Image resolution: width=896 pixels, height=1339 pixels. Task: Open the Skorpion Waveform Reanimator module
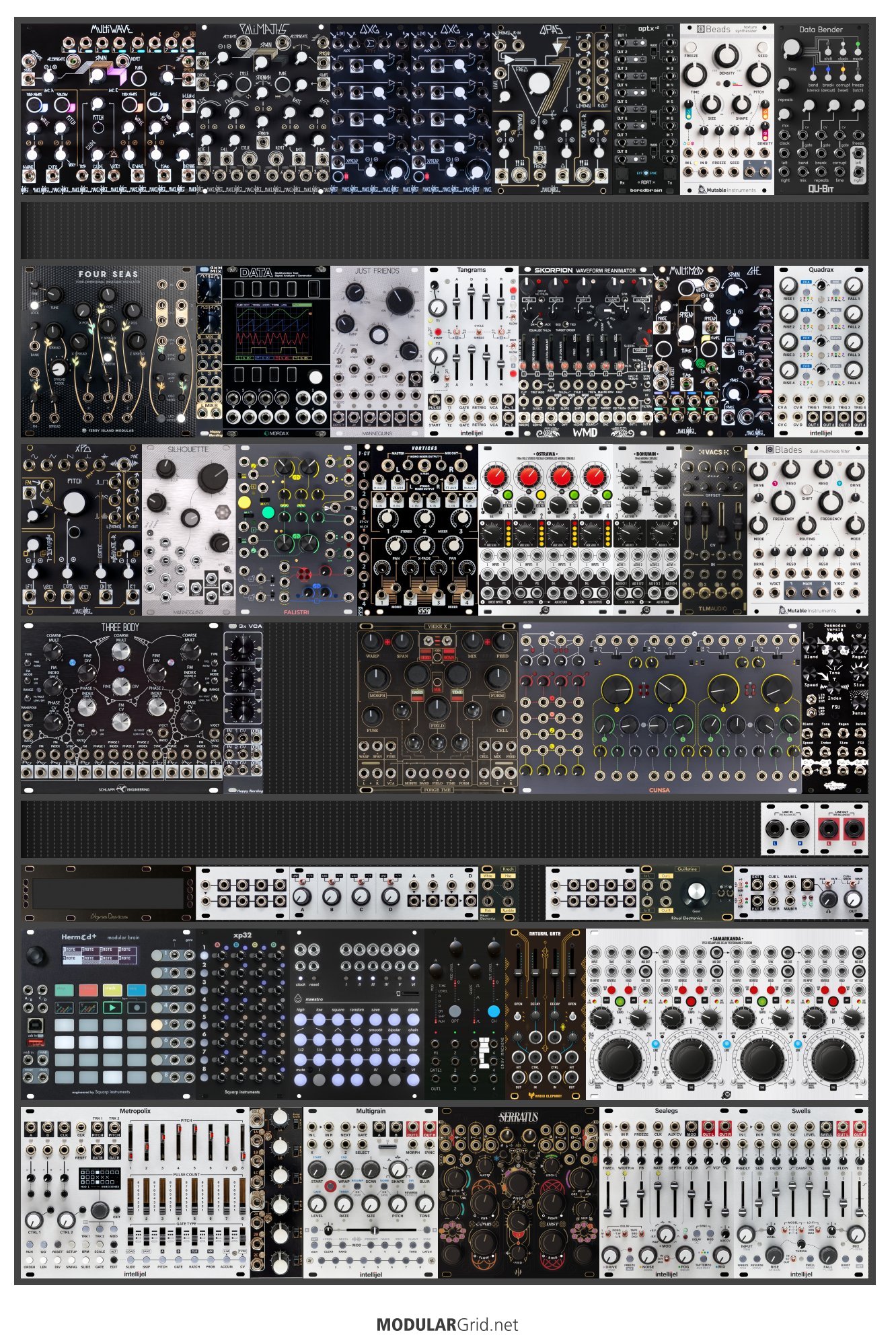click(586, 351)
